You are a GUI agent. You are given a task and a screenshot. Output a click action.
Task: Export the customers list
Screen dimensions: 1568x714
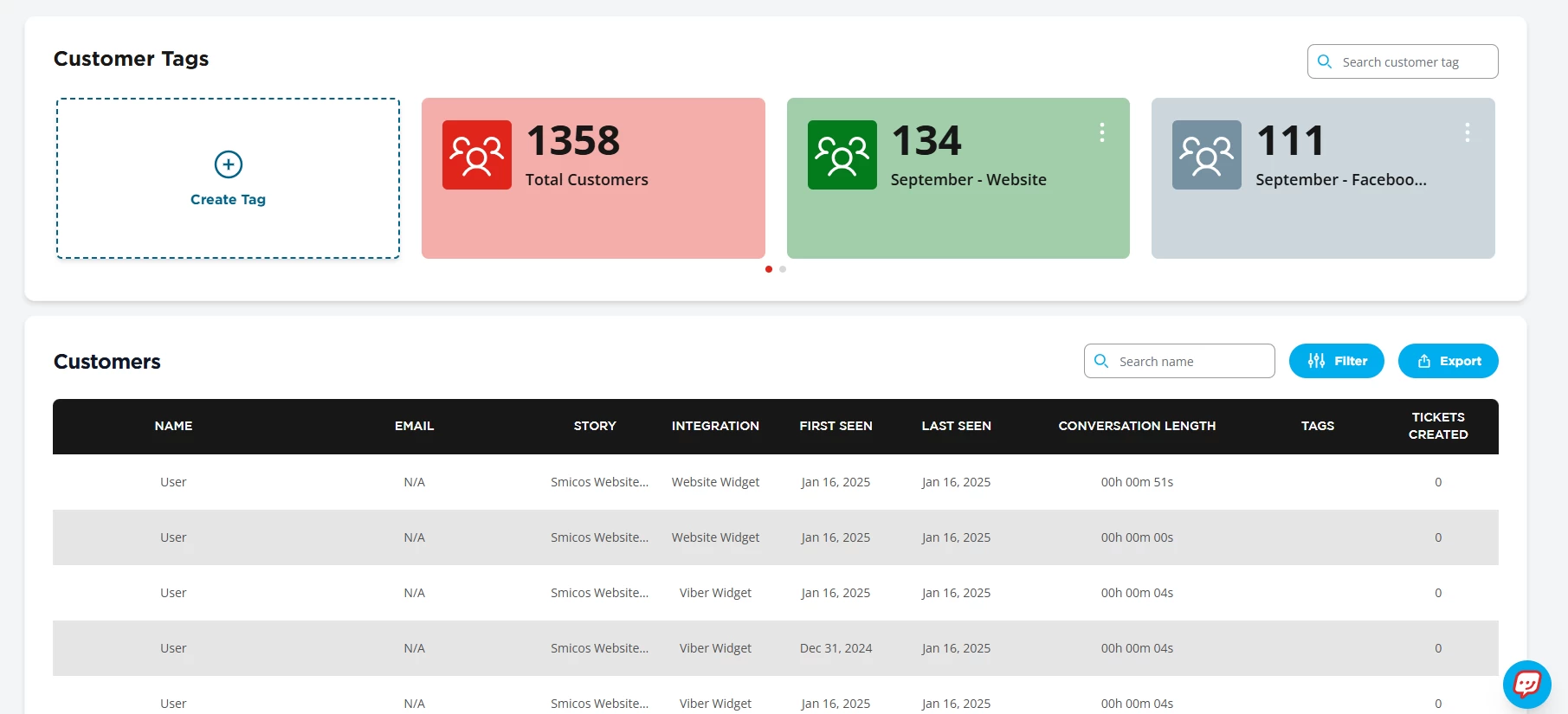pyautogui.click(x=1448, y=361)
